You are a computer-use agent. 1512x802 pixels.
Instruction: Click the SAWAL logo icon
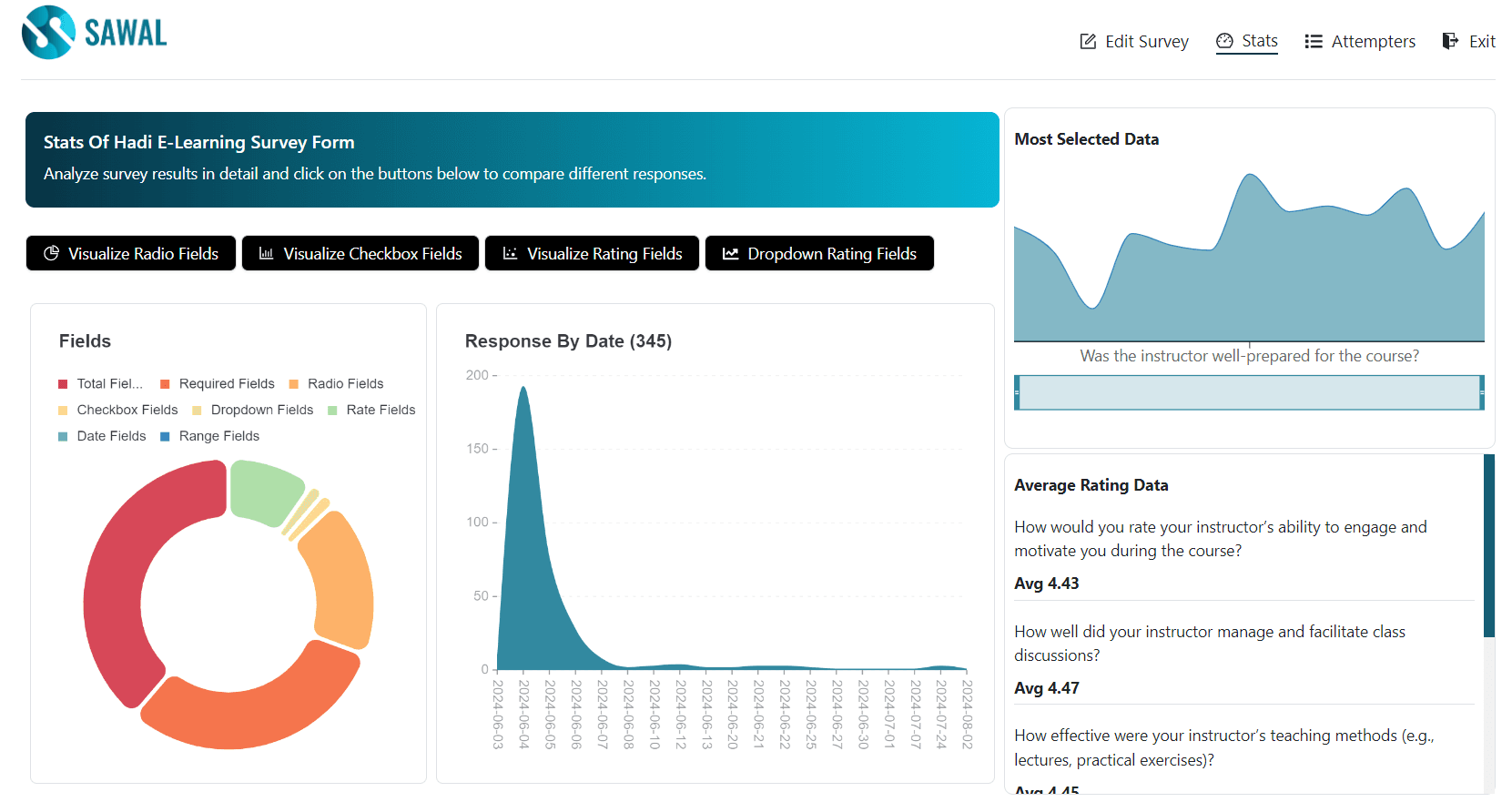point(48,33)
